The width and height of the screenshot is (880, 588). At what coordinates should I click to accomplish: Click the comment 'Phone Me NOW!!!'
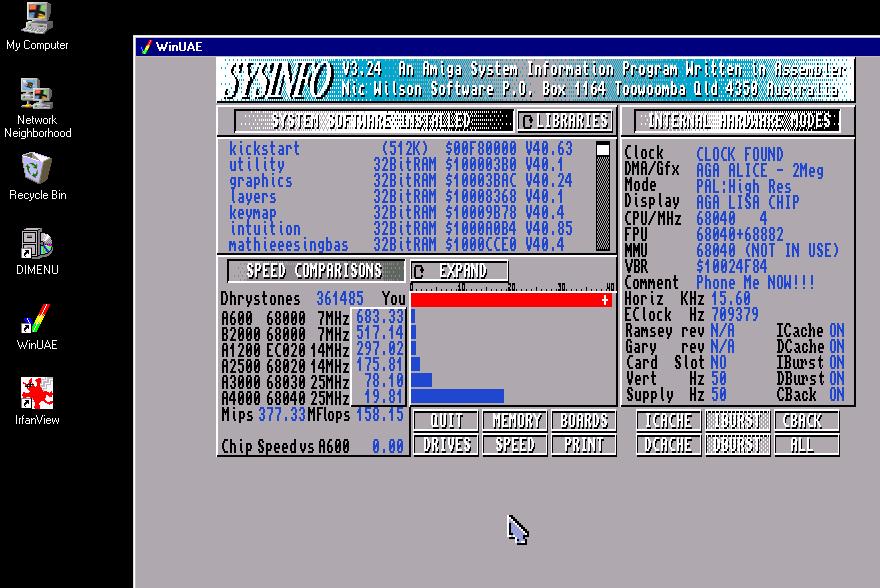pos(755,282)
